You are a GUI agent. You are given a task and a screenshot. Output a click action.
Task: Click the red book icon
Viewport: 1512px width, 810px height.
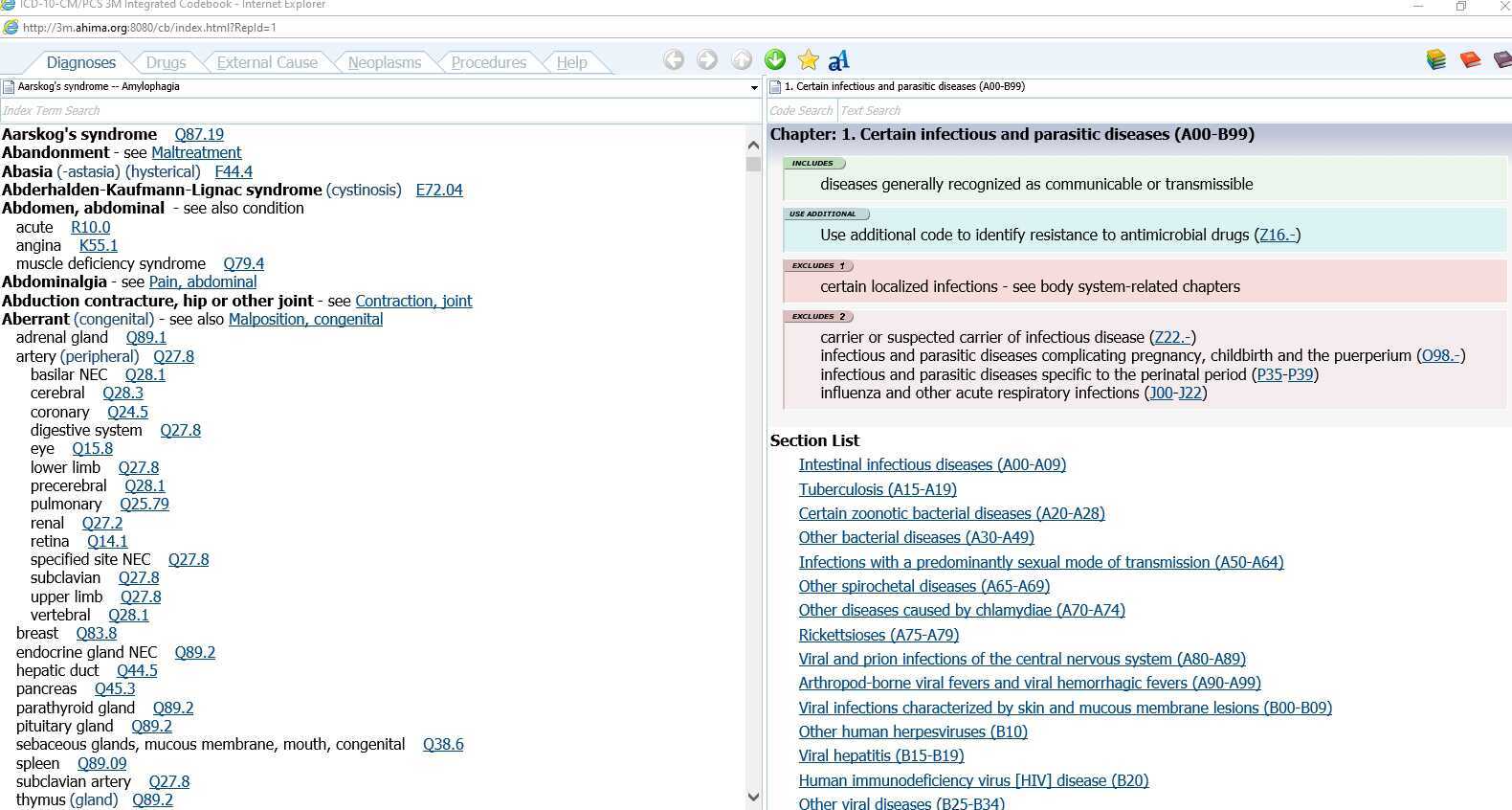tap(1470, 60)
